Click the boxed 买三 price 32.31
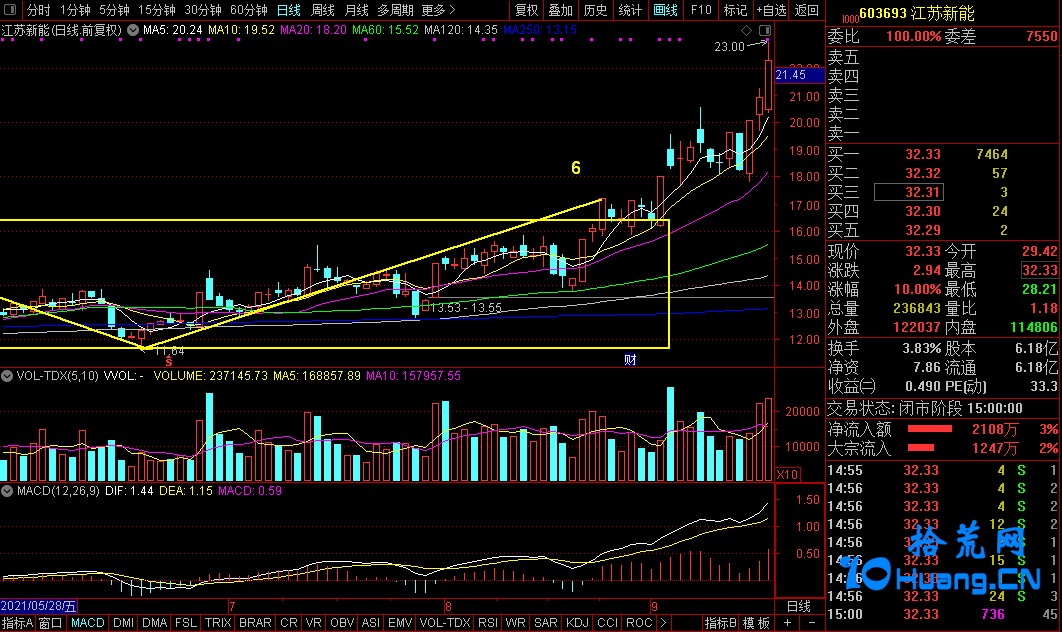1062x632 pixels. coord(908,192)
